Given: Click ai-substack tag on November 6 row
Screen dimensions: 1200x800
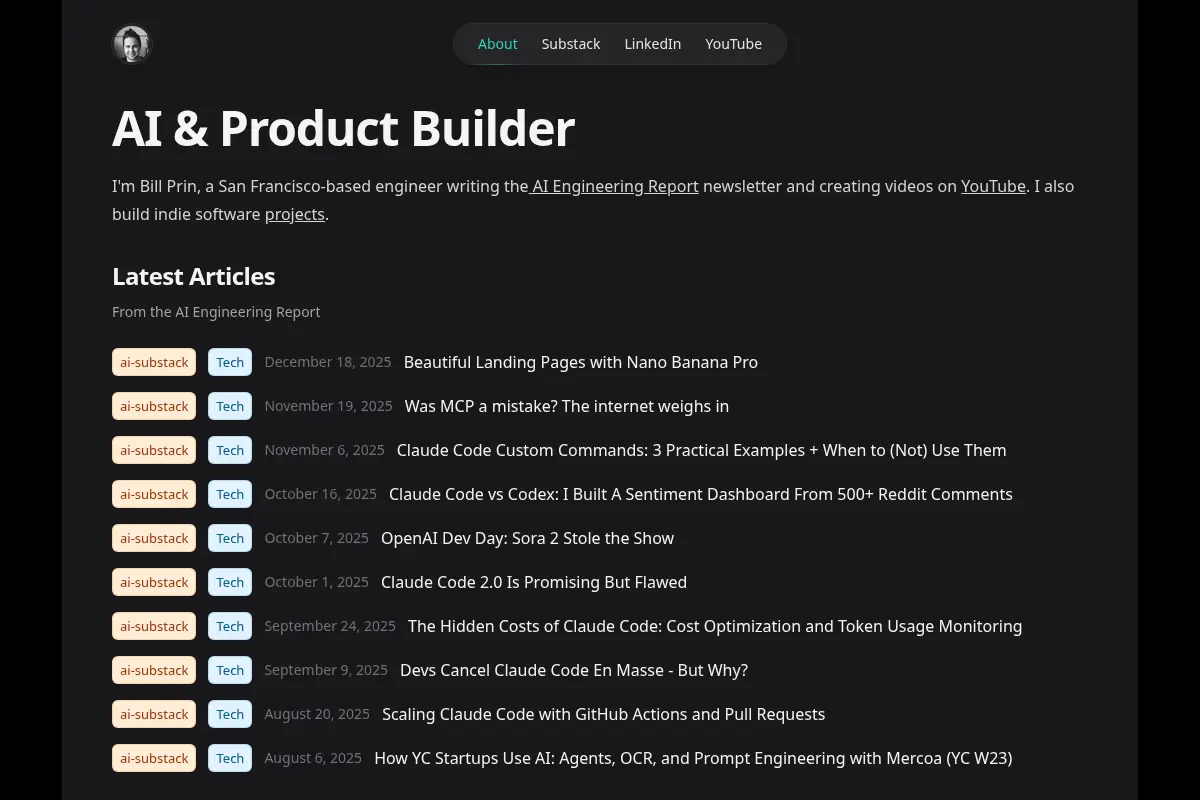Looking at the screenshot, I should click(x=154, y=450).
